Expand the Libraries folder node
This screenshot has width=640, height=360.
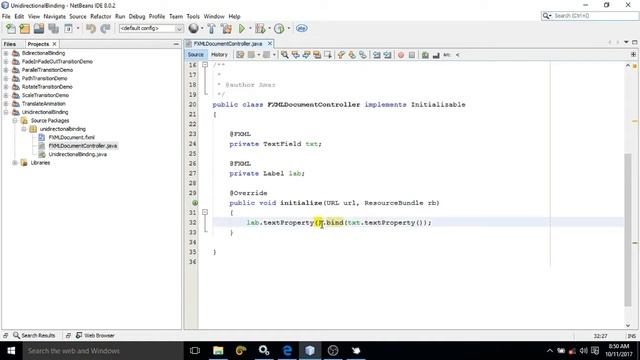pos(15,162)
